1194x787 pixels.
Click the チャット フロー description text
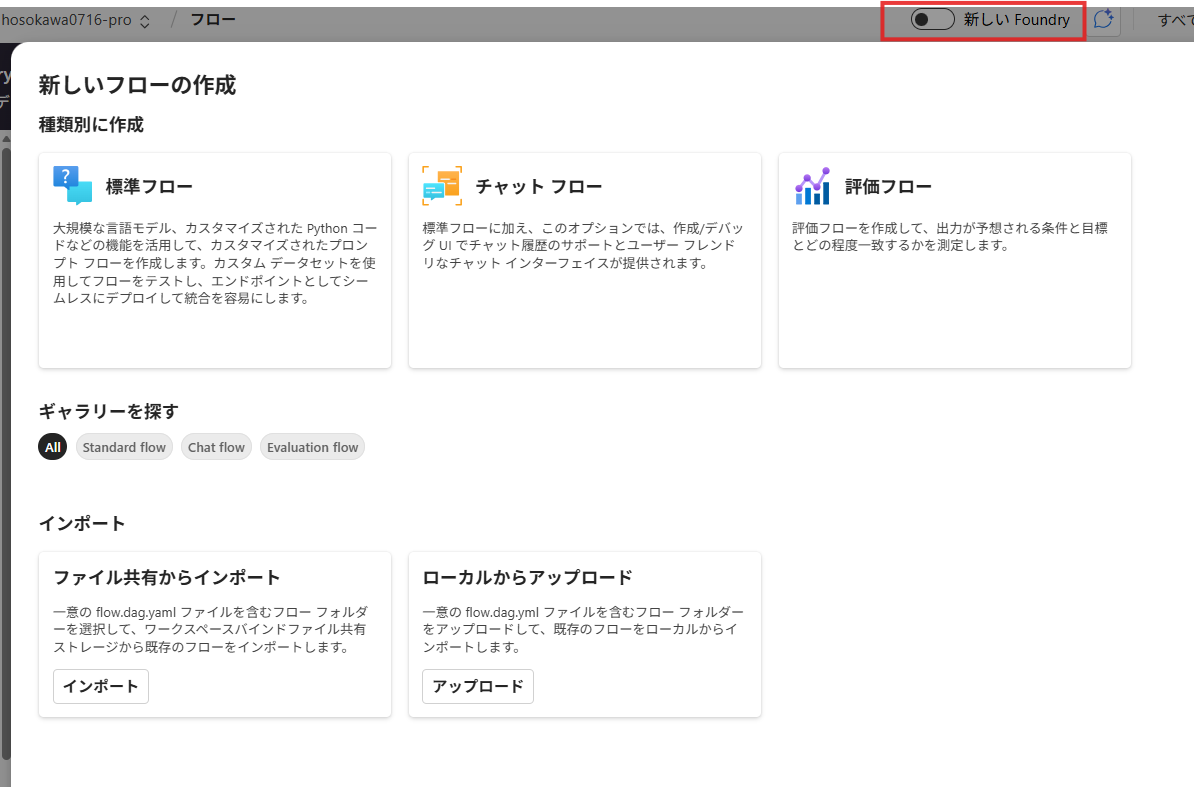point(583,246)
